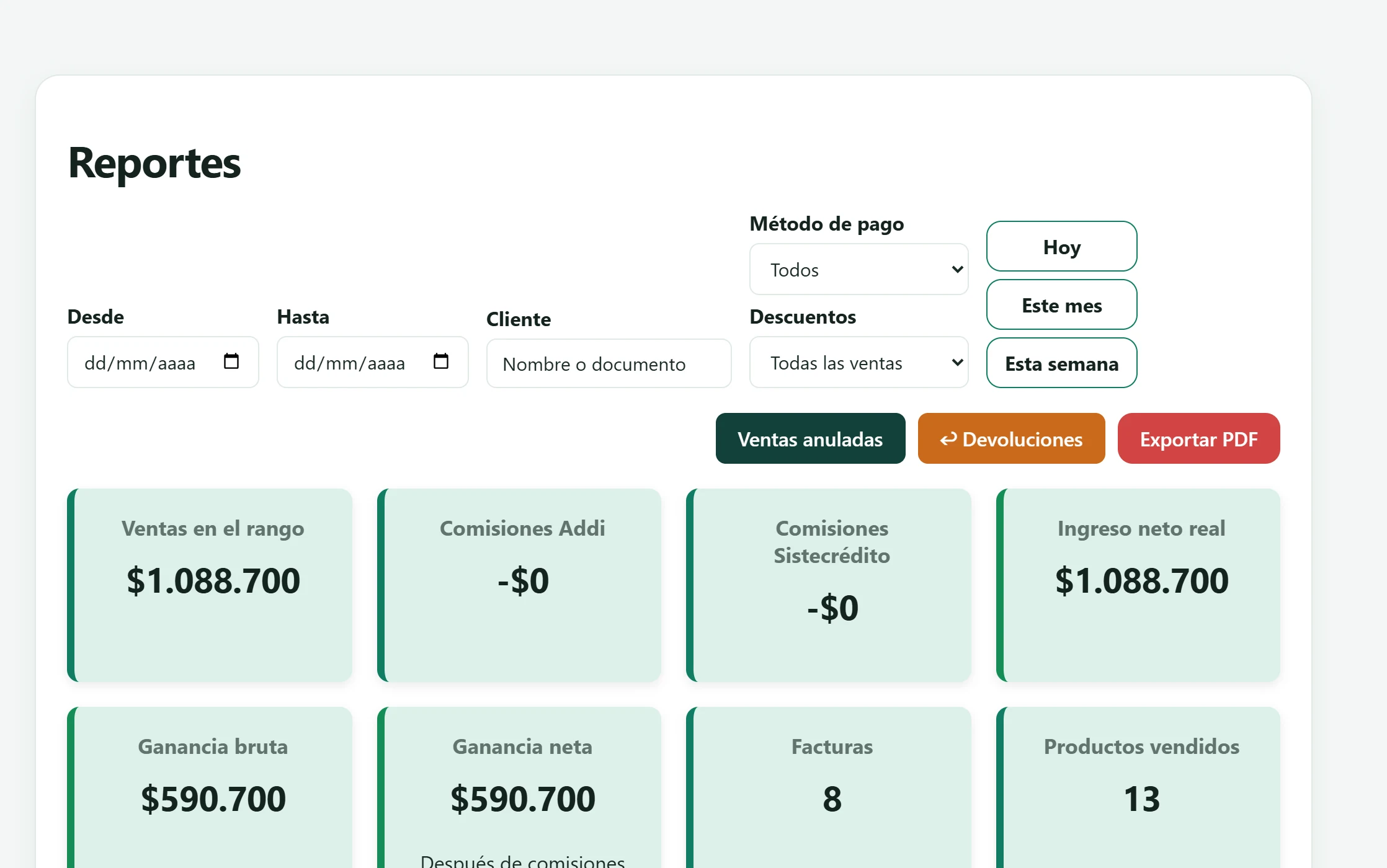1387x868 pixels.
Task: Click Exportar PDF button
Action: (x=1199, y=438)
